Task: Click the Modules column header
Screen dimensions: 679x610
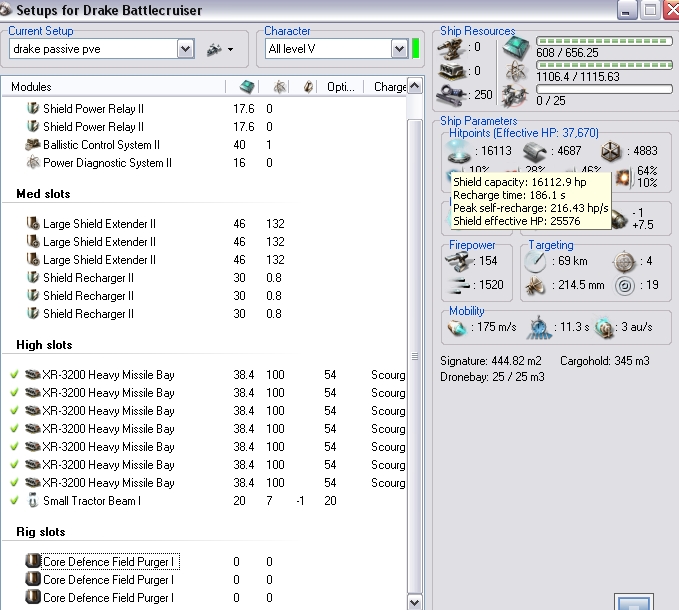Action: (113, 87)
